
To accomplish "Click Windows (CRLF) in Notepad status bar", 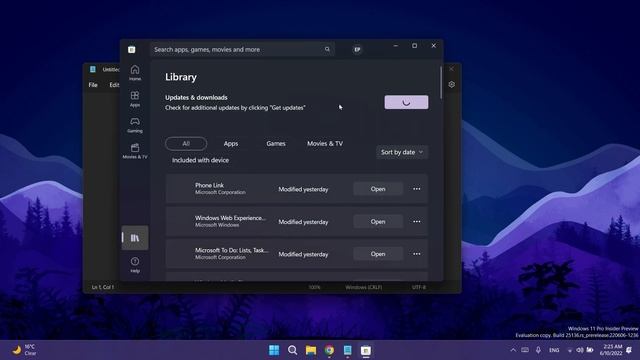I will point(364,287).
